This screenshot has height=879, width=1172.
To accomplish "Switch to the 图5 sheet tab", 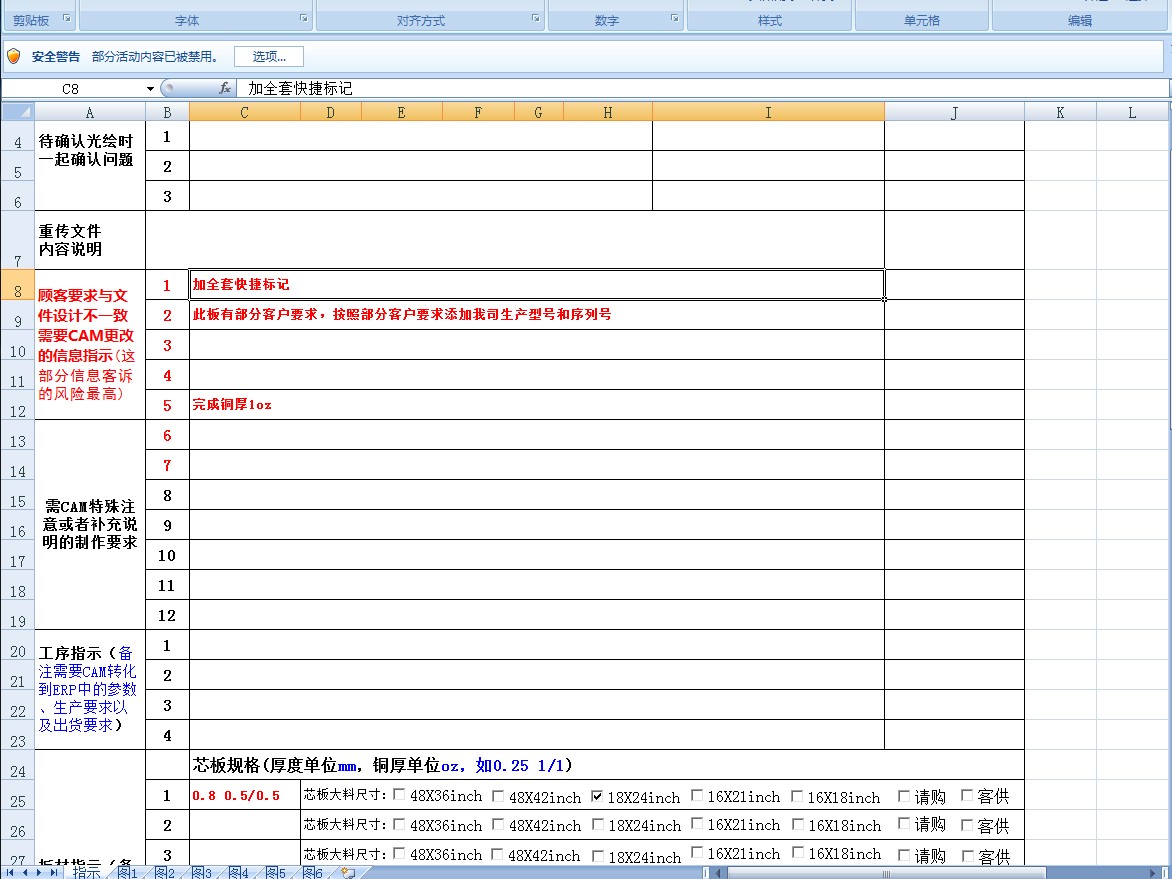I will 275,872.
